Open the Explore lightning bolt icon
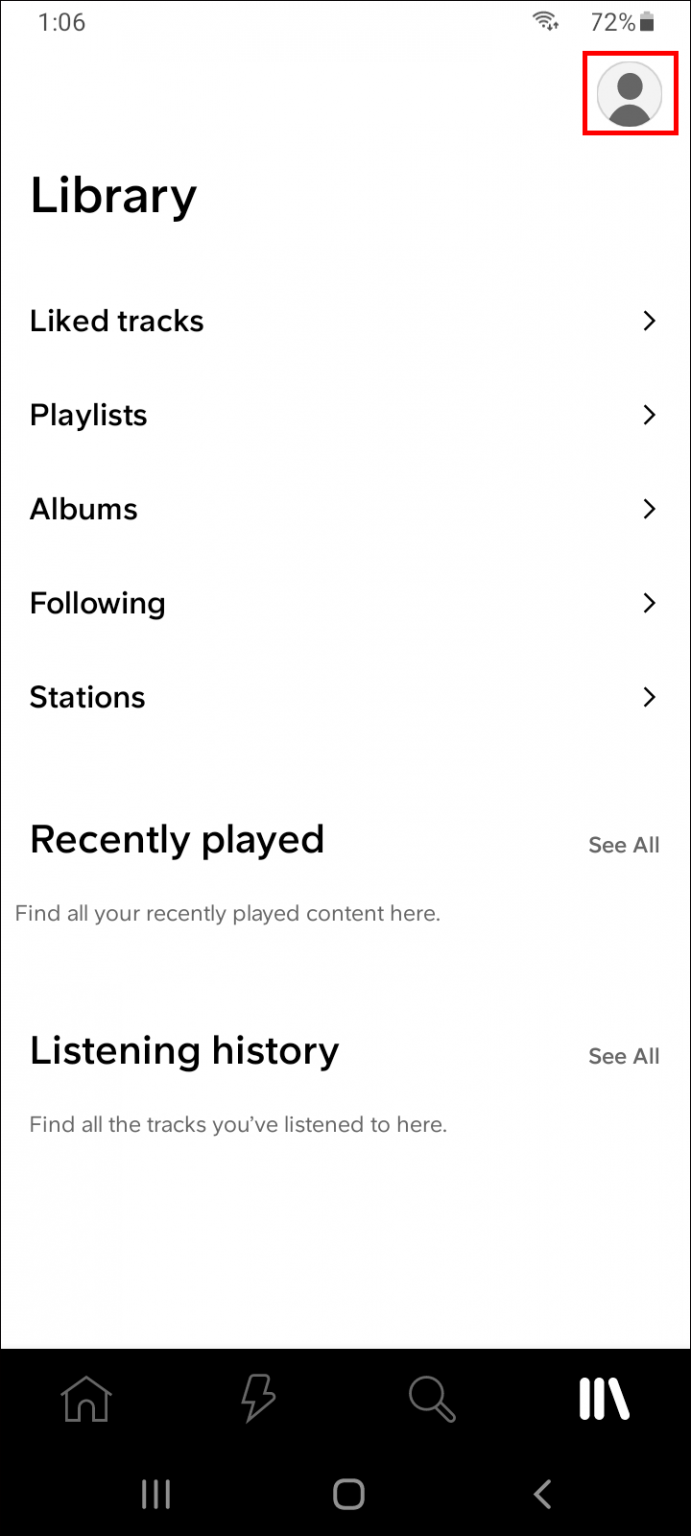Screen dimensions: 691x1536 (258, 1399)
